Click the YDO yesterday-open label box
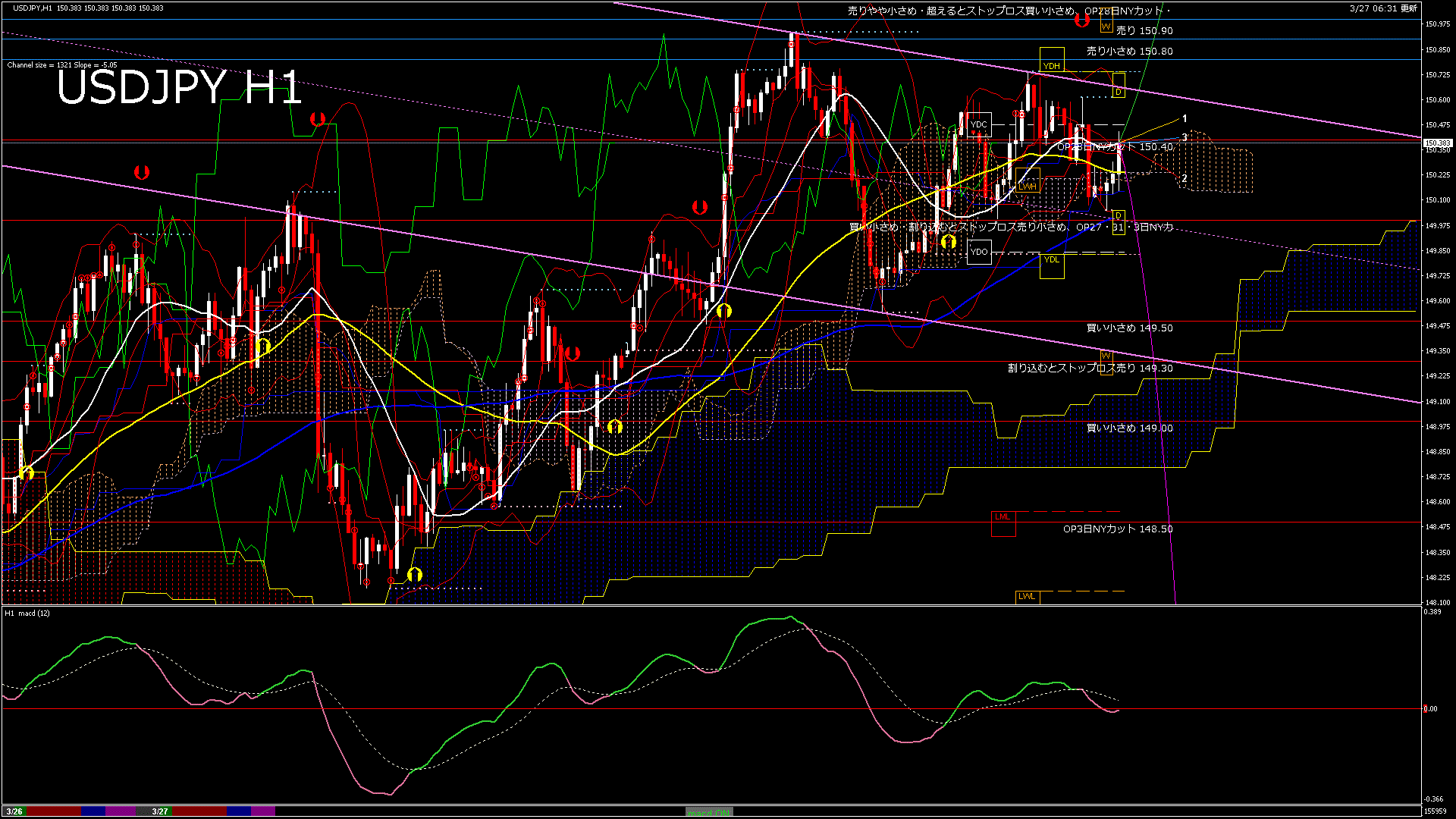The height and width of the screenshot is (819, 1456). pos(979,252)
